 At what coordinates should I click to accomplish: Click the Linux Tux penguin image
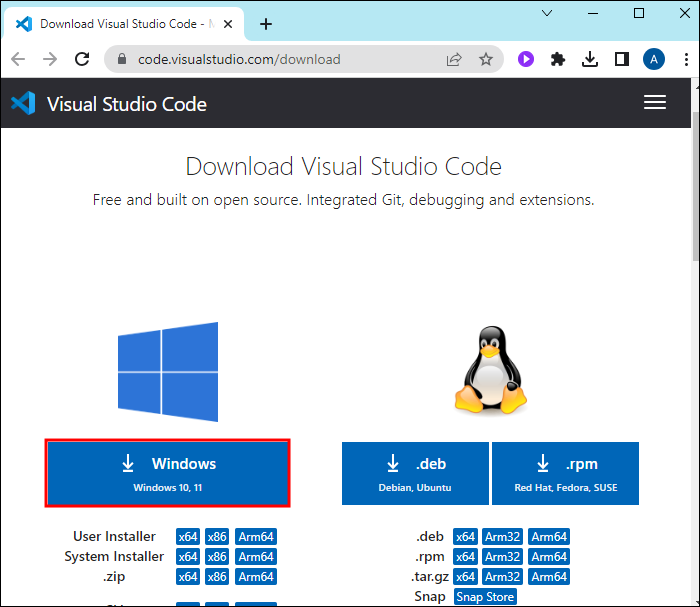click(x=491, y=370)
